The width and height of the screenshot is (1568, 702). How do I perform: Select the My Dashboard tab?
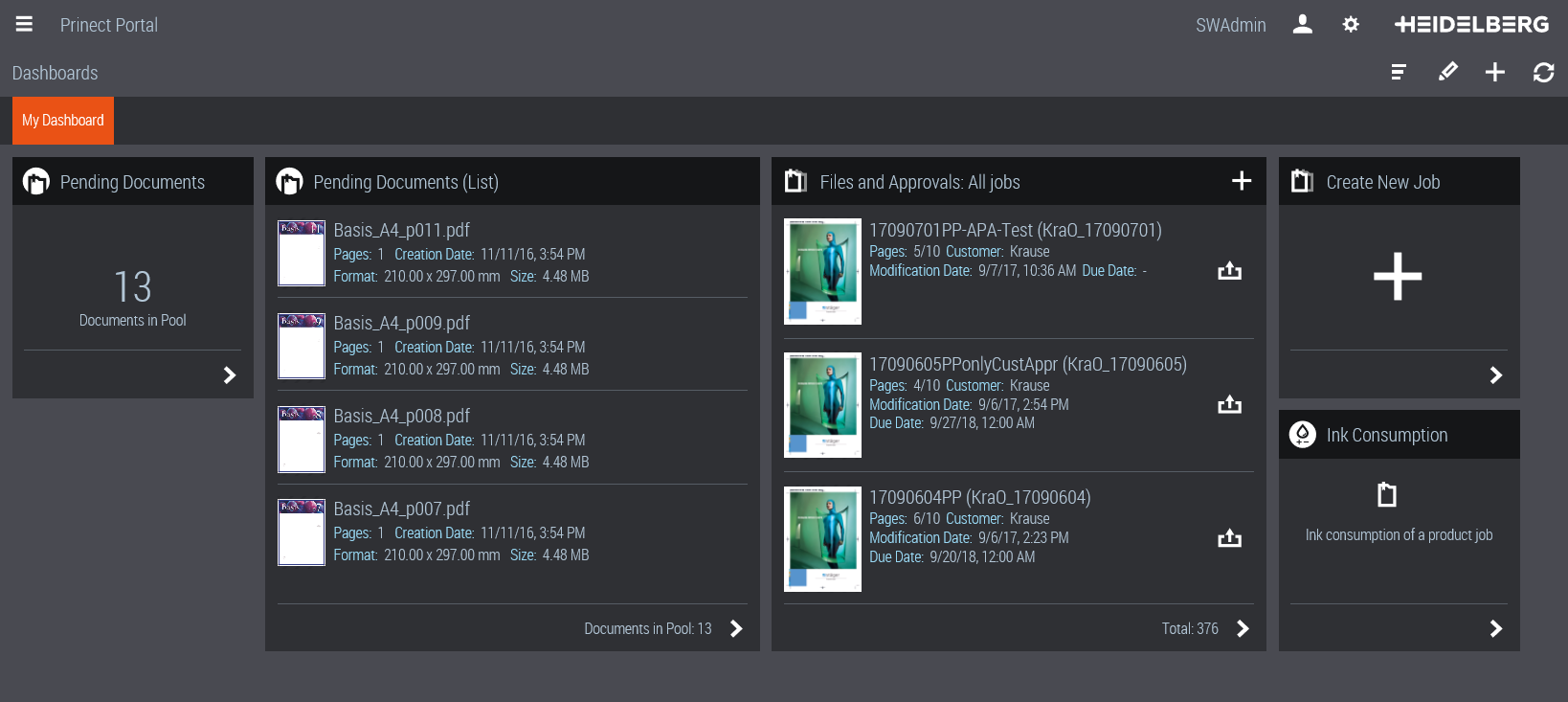(x=63, y=121)
